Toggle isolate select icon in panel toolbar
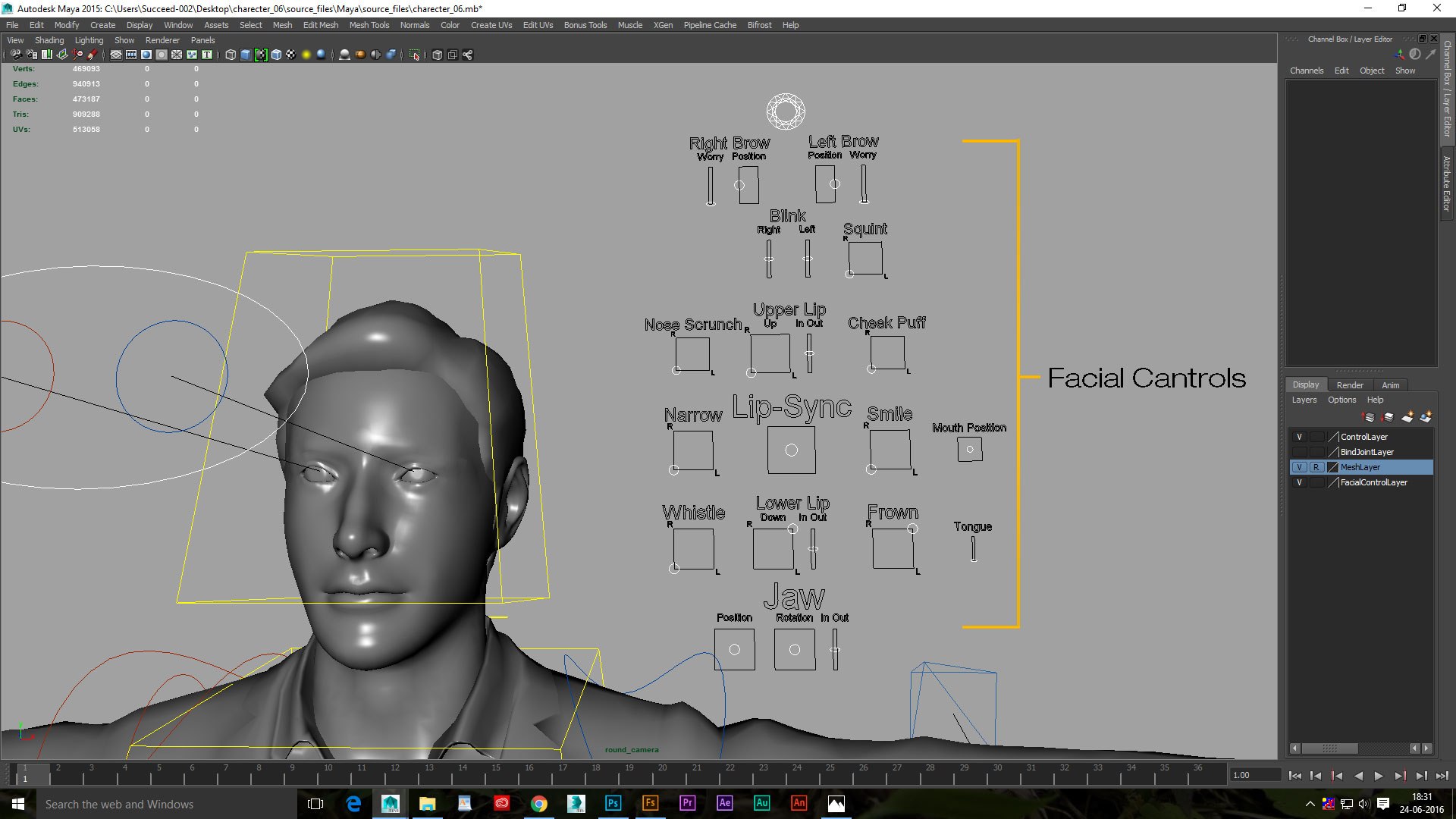1456x819 pixels. click(414, 55)
